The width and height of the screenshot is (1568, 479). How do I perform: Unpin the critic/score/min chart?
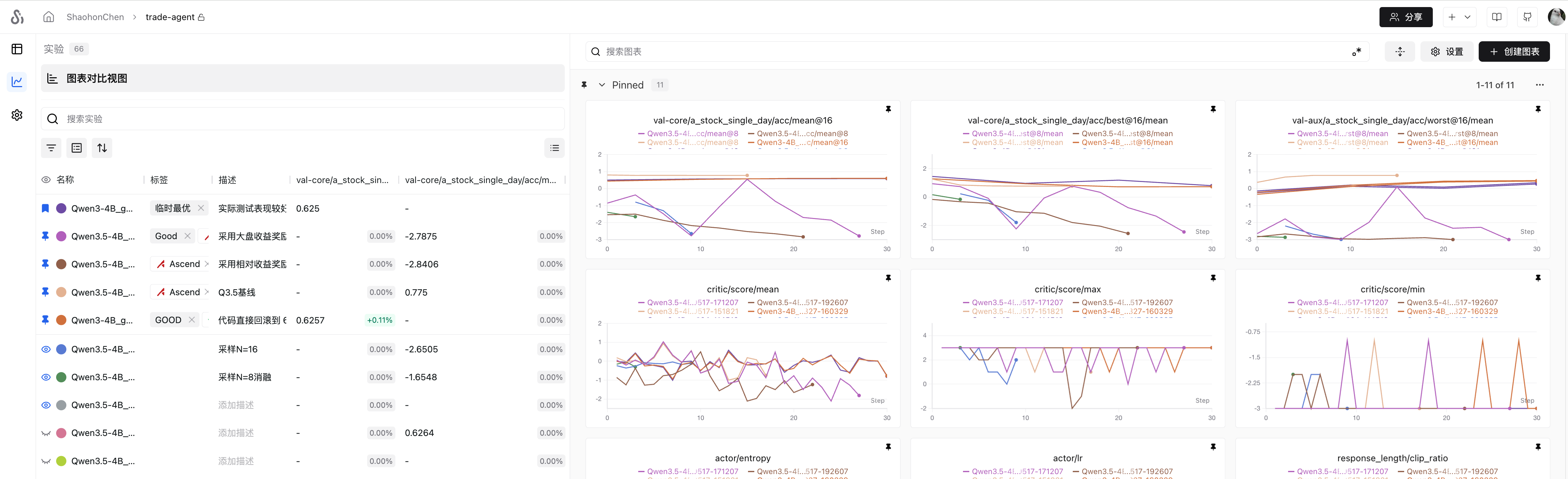1538,278
